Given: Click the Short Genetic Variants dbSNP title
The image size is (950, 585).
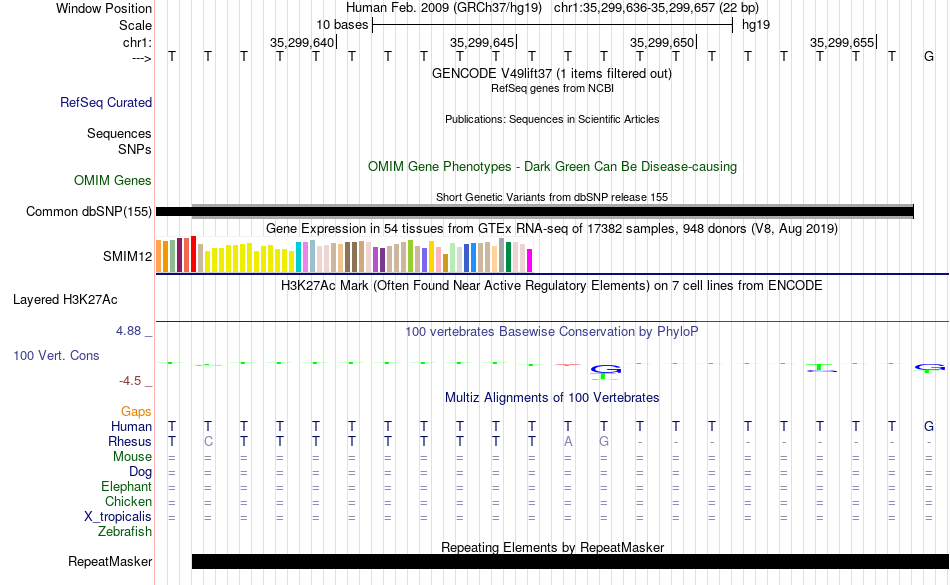Looking at the screenshot, I should click(552, 197).
